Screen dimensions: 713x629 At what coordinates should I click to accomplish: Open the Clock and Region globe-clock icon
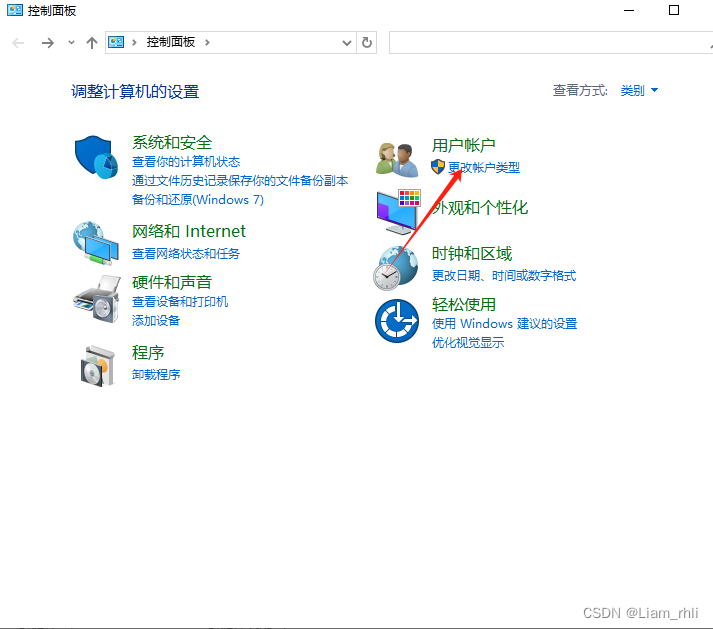(395, 268)
